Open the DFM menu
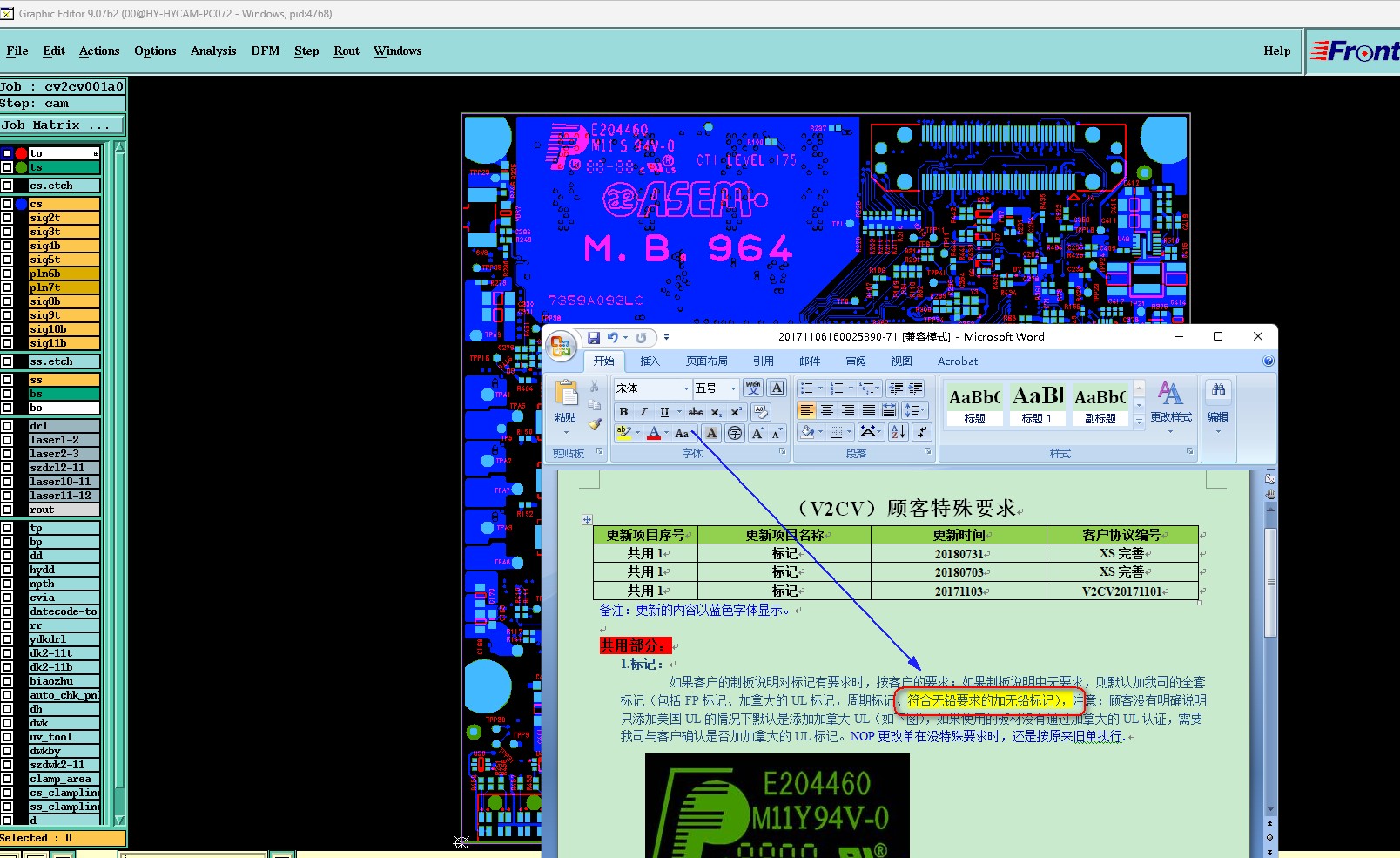The image size is (1400, 858). pyautogui.click(x=266, y=51)
